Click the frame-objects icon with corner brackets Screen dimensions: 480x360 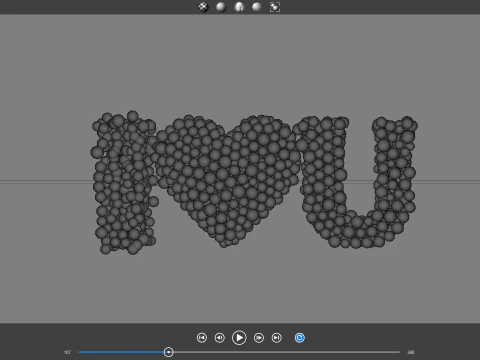(x=275, y=7)
